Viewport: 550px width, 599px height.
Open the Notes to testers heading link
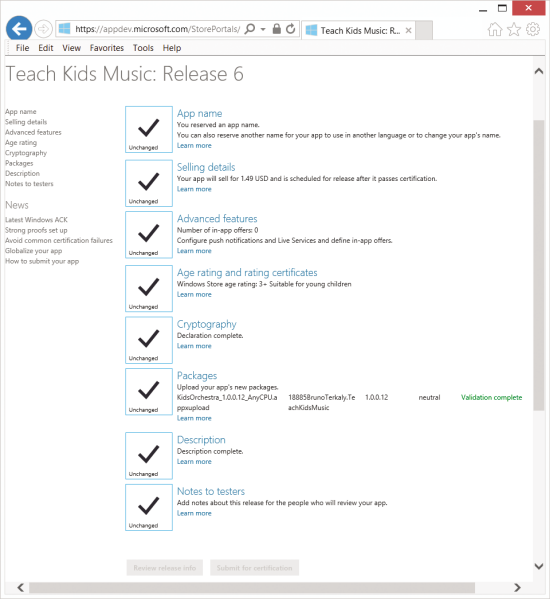[x=211, y=492]
